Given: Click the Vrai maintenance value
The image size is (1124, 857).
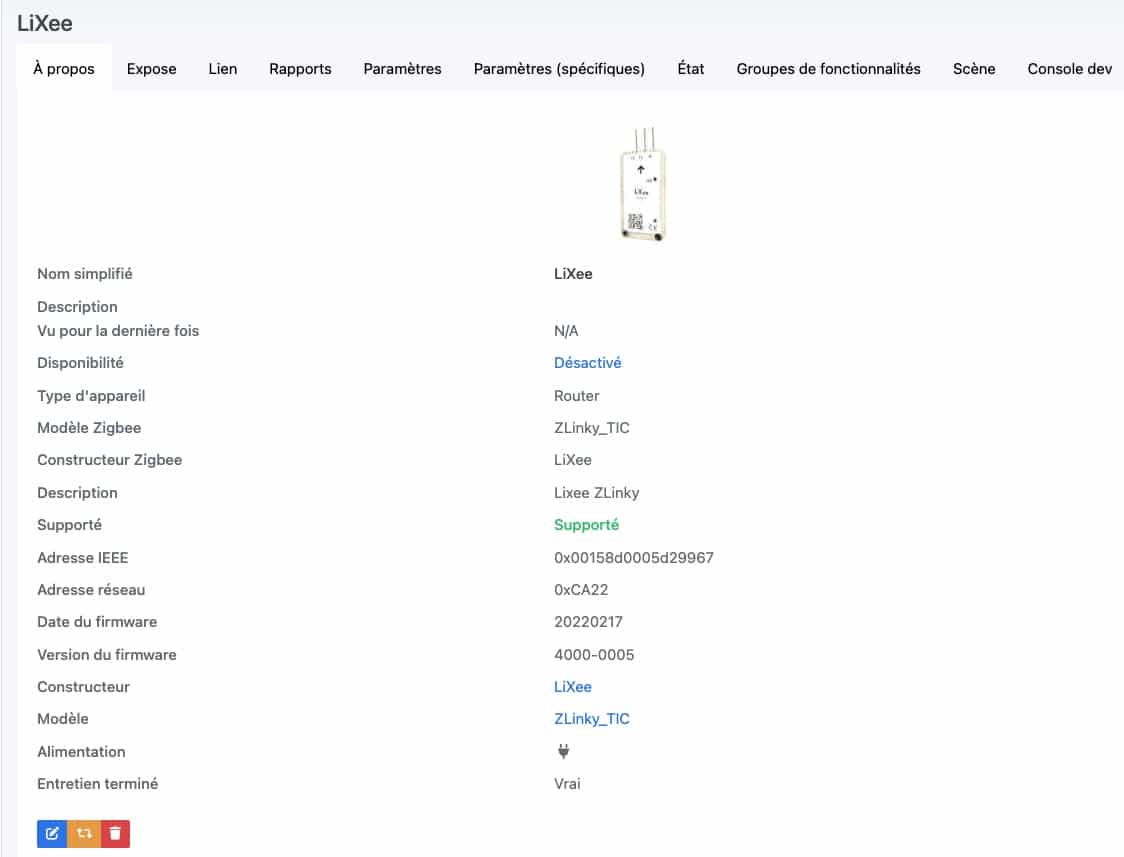Looking at the screenshot, I should click(x=567, y=783).
